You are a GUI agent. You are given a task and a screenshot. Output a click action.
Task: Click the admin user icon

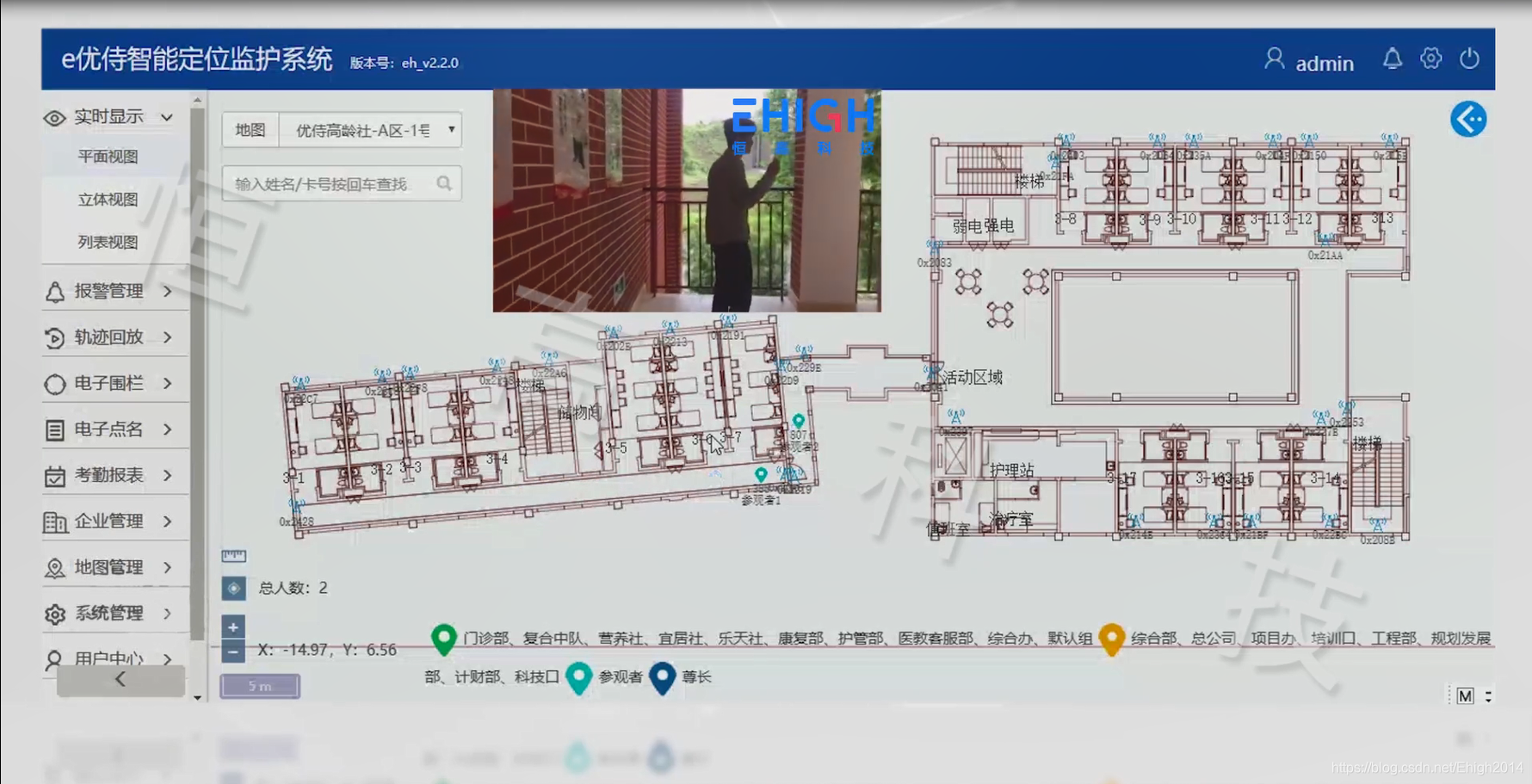pyautogui.click(x=1274, y=59)
